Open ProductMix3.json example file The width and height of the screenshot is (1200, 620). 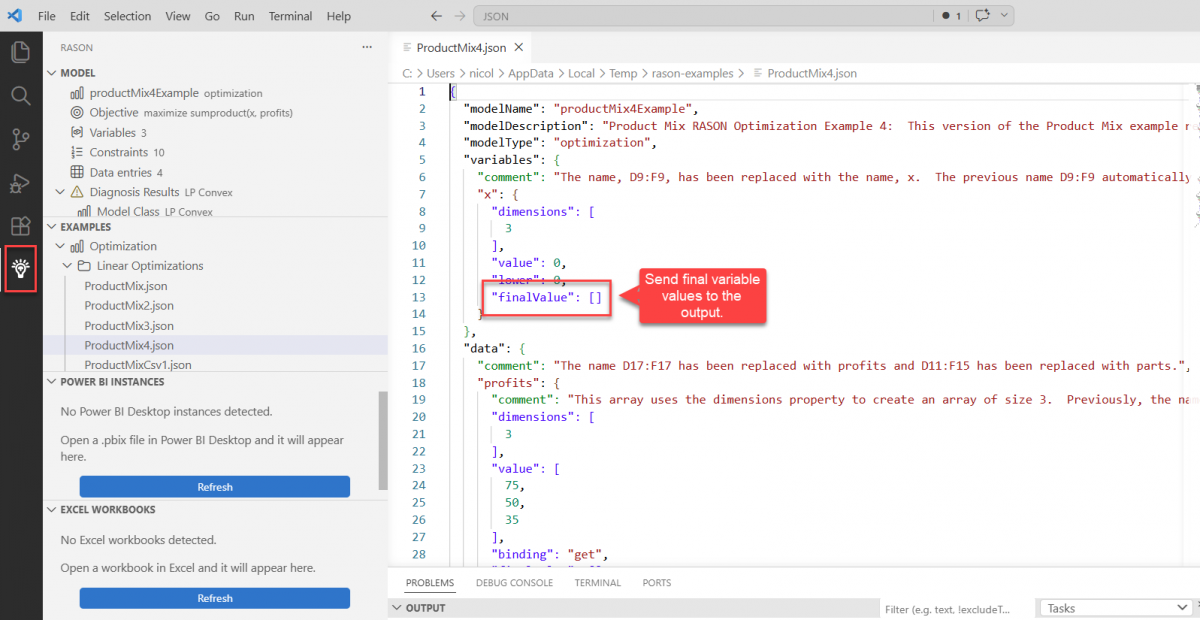click(x=129, y=326)
